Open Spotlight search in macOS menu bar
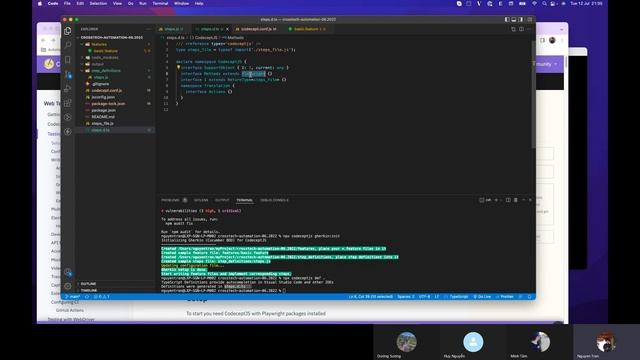 [x=544, y=3]
